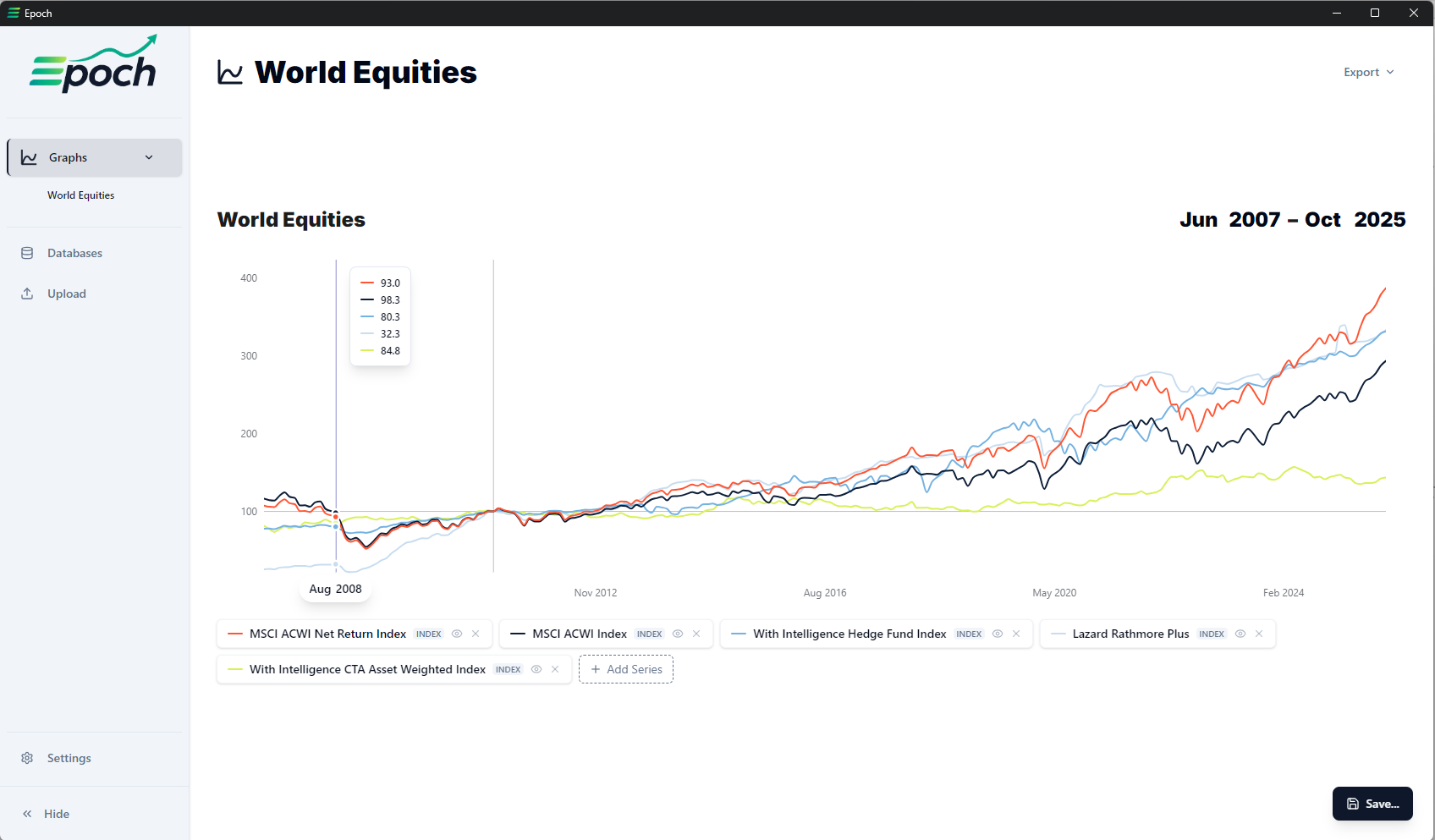
Task: Remove the With Intelligence Hedge Fund Index series
Action: pos(1016,634)
